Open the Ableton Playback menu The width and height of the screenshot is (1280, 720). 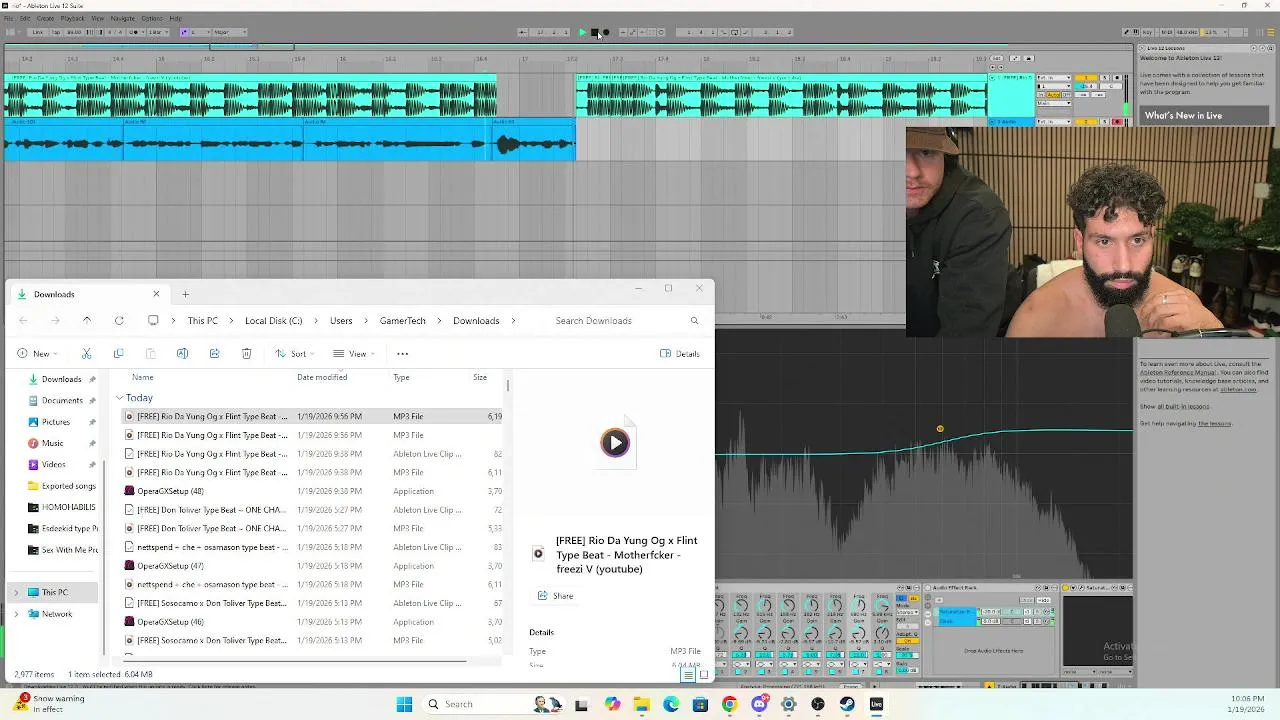tap(72, 18)
